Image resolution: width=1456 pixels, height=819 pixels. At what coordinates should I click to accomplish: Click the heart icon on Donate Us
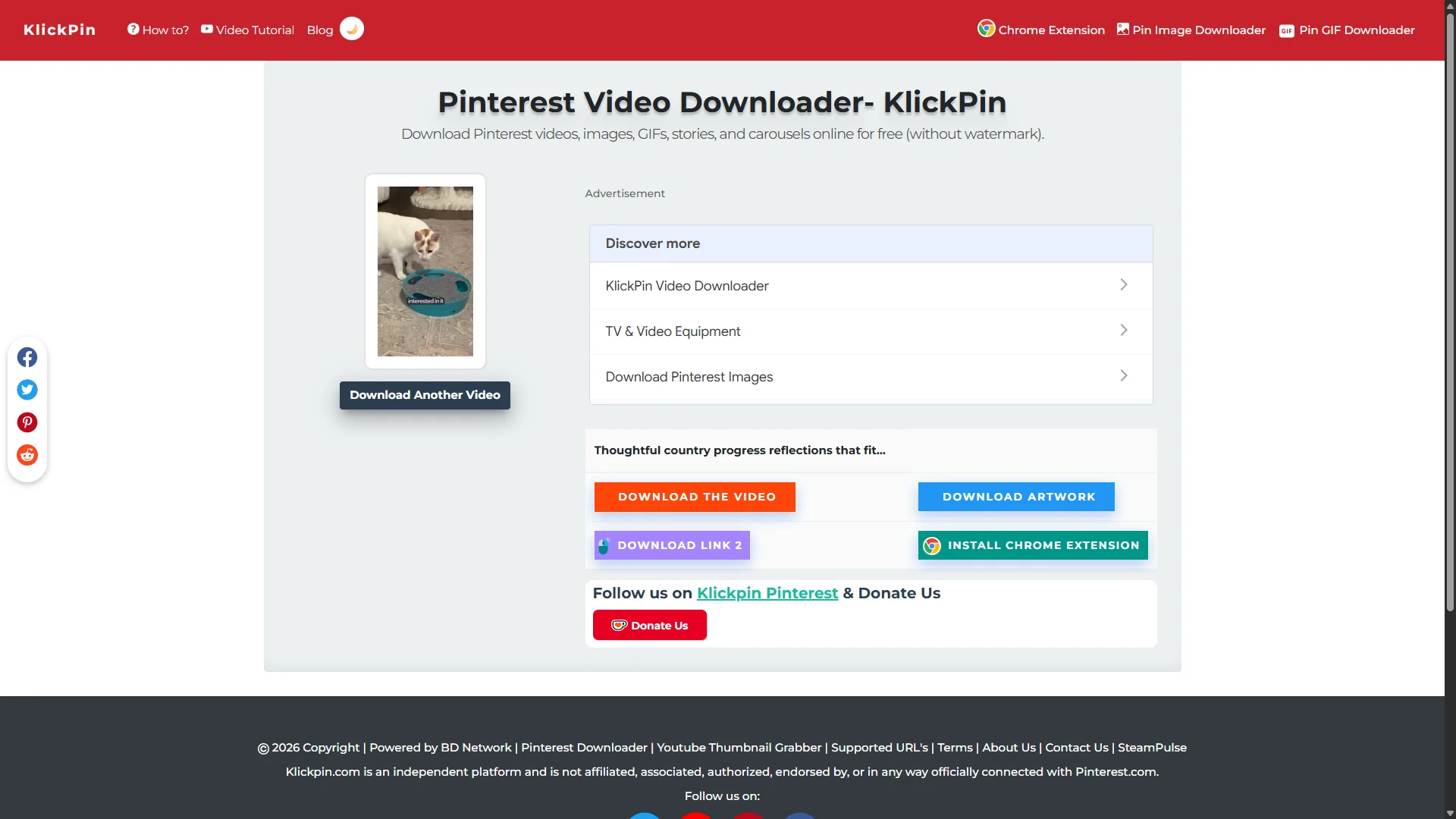tap(620, 626)
